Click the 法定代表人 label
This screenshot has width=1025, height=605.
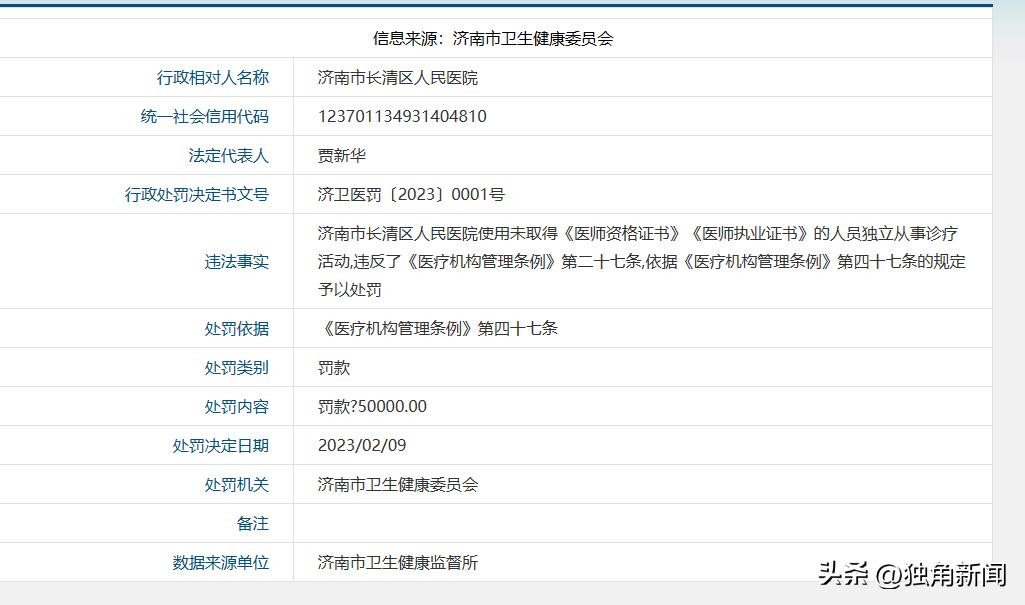pyautogui.click(x=228, y=155)
